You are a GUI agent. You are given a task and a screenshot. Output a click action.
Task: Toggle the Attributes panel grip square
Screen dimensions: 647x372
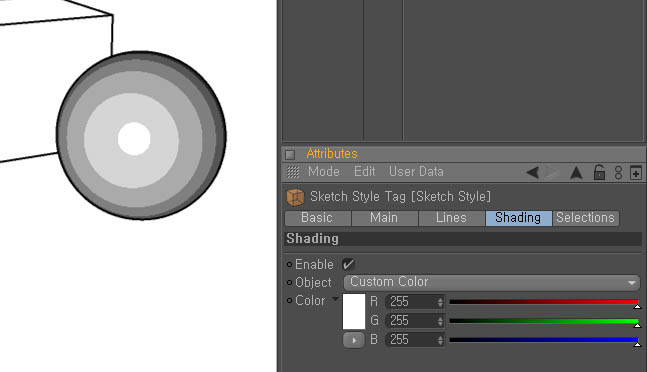pos(290,155)
